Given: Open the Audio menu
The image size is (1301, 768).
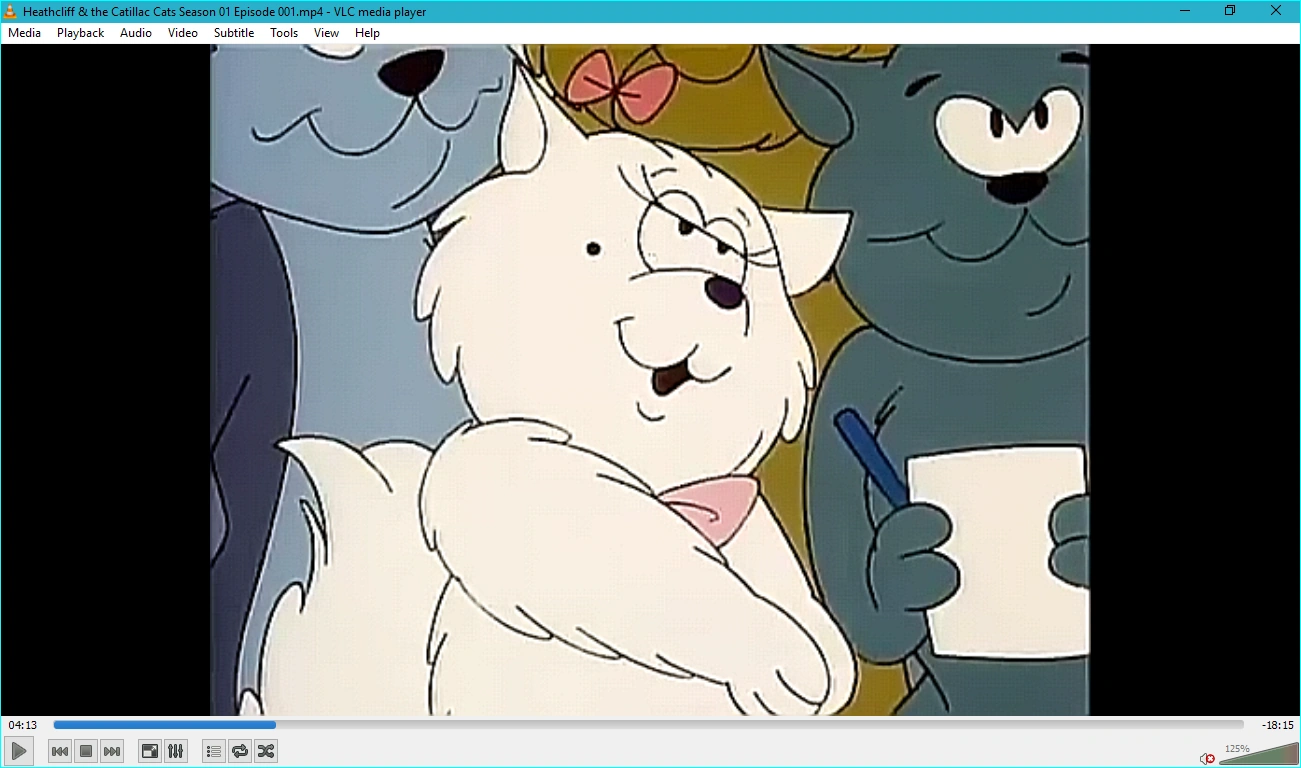Looking at the screenshot, I should 136,33.
